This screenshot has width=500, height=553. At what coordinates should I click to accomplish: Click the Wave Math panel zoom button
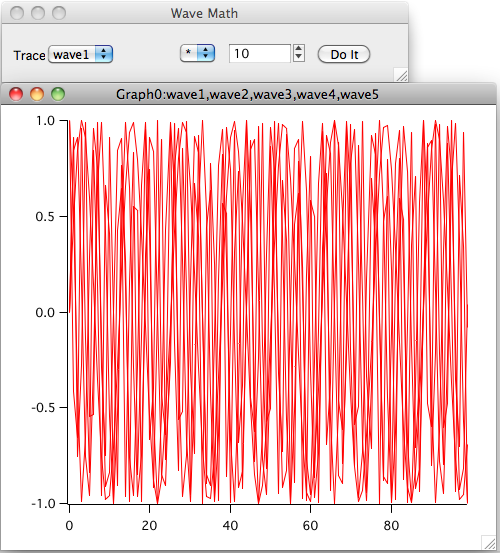click(x=59, y=13)
